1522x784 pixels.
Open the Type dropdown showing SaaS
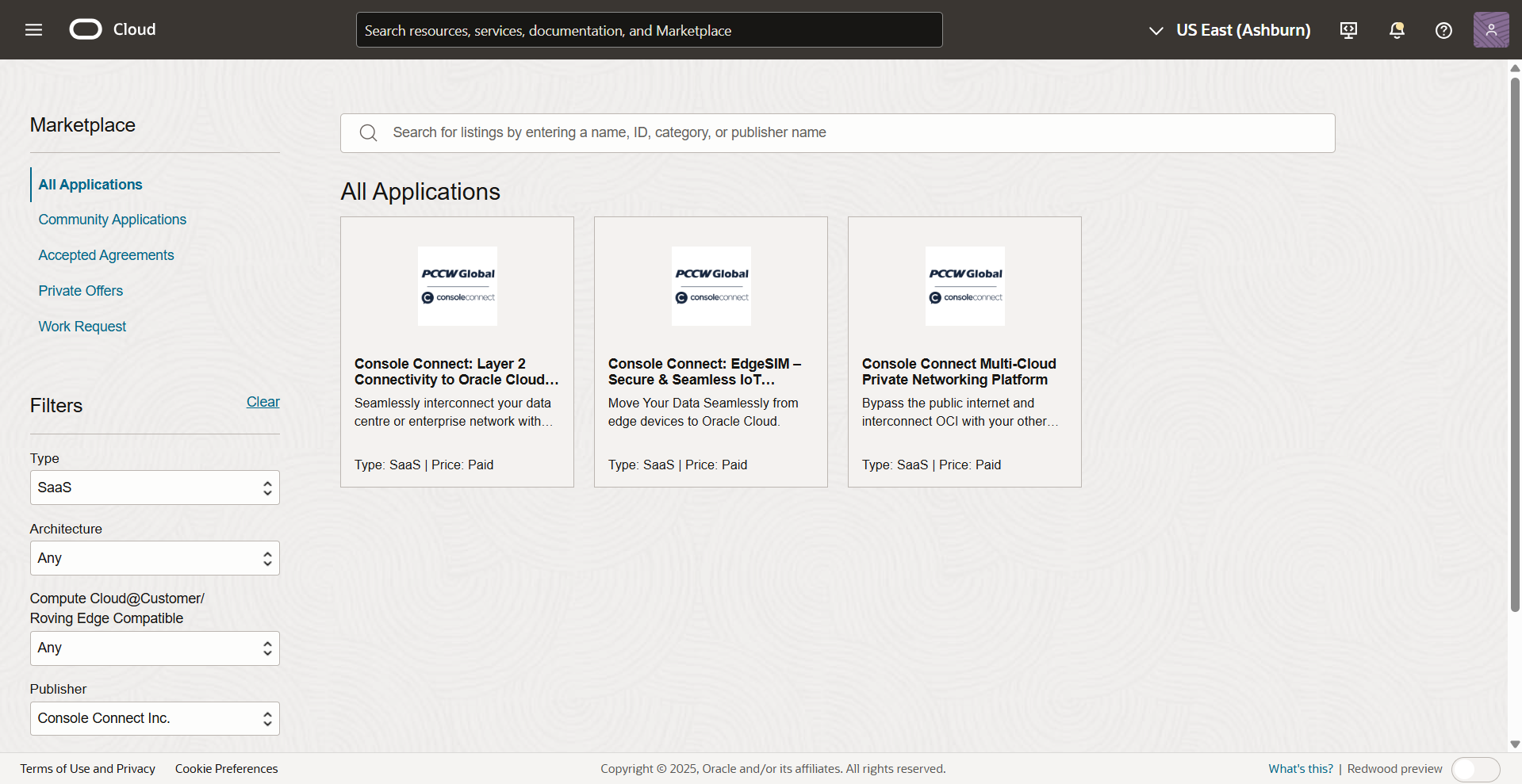coord(155,488)
